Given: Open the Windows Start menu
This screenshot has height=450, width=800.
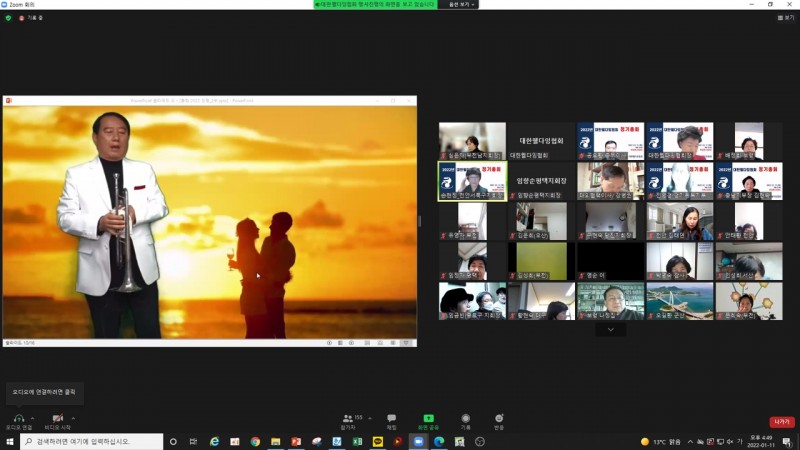Looking at the screenshot, I should pos(10,441).
